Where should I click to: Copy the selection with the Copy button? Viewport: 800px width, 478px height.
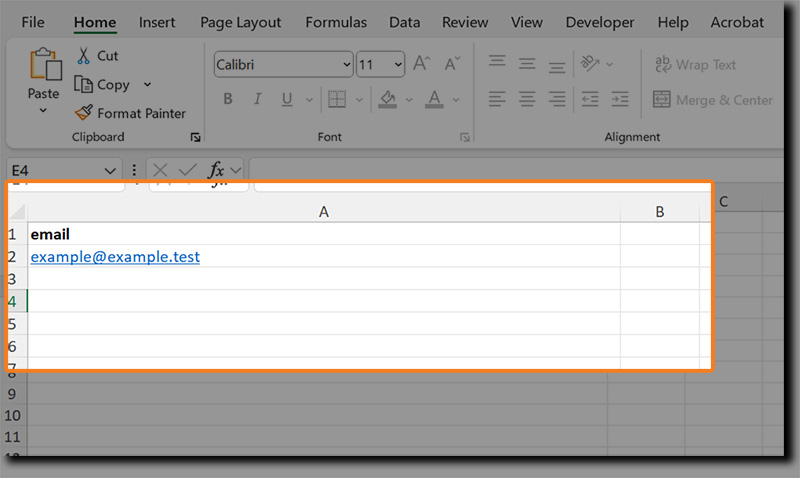103,85
